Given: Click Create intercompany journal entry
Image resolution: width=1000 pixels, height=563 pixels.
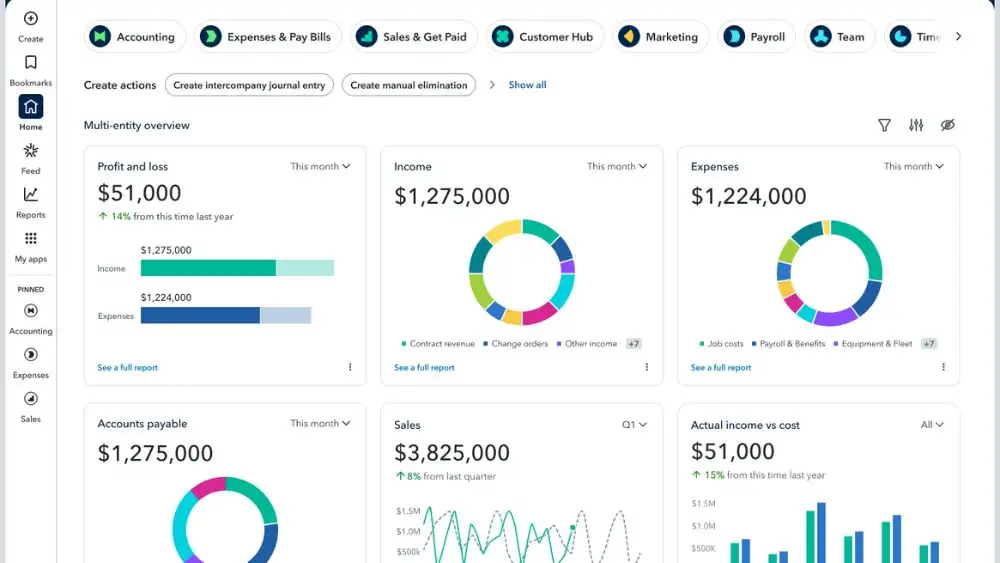Looking at the screenshot, I should [x=249, y=85].
